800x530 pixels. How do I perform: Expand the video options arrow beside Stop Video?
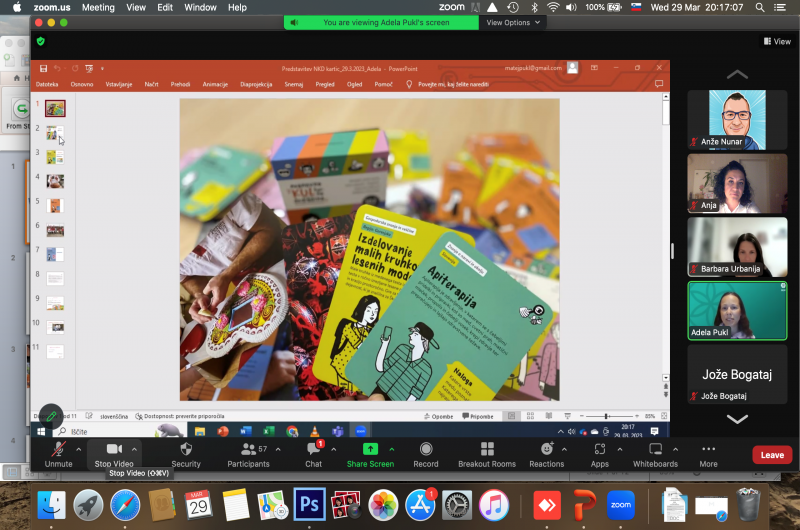(x=135, y=448)
